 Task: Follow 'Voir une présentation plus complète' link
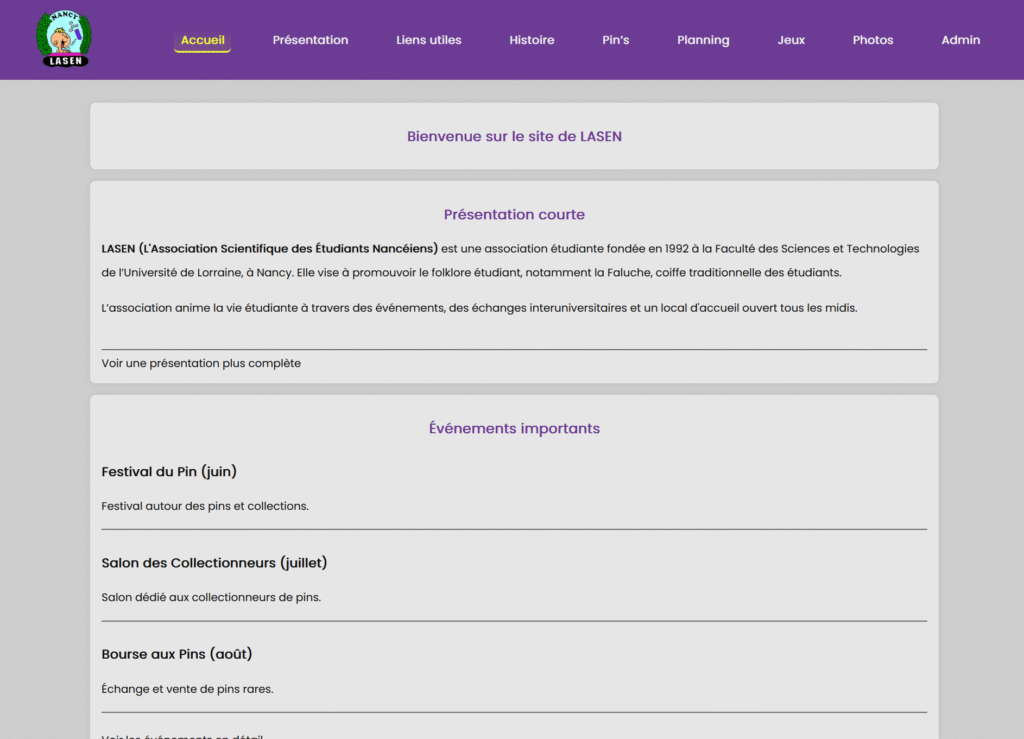pyautogui.click(x=201, y=363)
